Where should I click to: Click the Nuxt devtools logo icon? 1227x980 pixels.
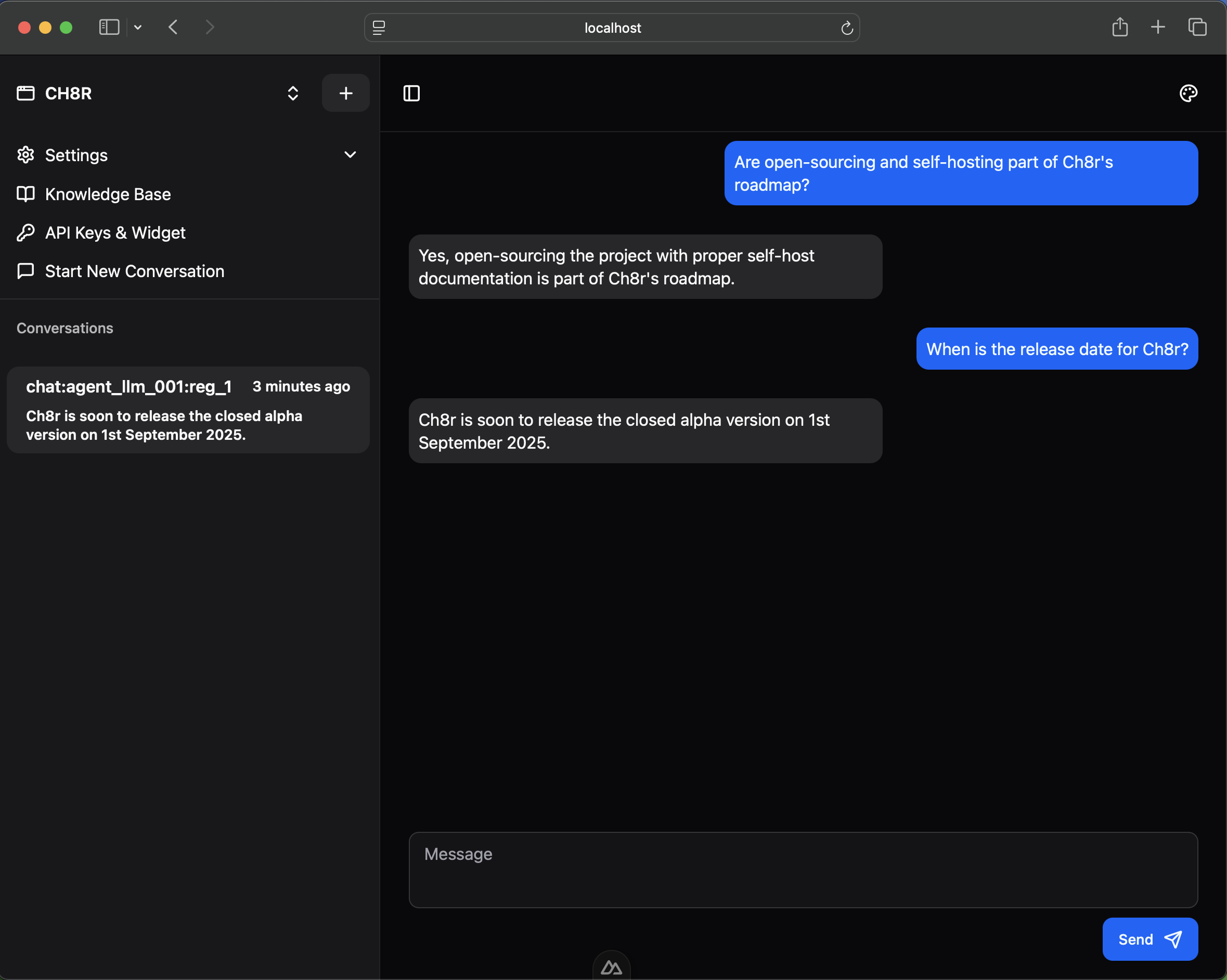click(611, 968)
